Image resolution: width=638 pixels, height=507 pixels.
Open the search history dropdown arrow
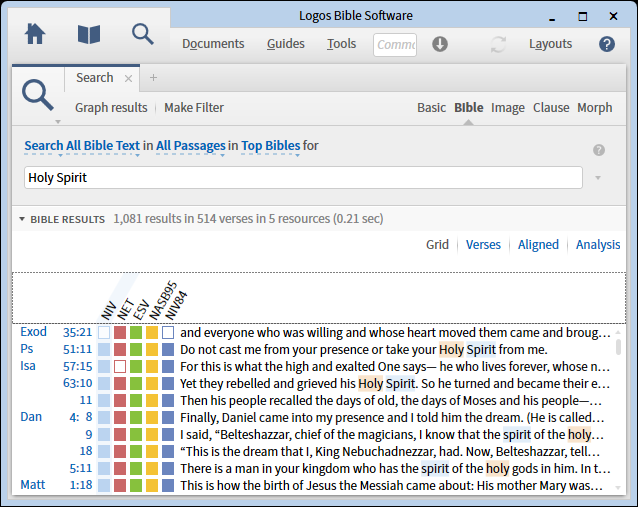click(x=598, y=178)
